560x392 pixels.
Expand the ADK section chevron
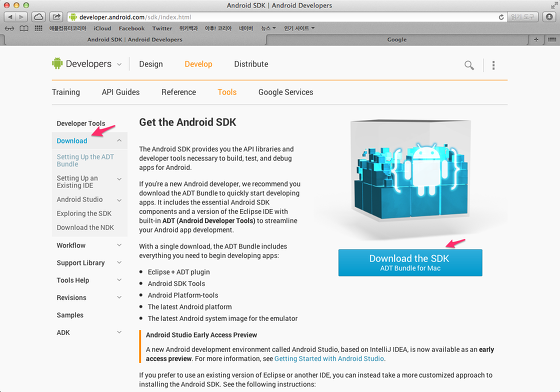click(x=119, y=332)
